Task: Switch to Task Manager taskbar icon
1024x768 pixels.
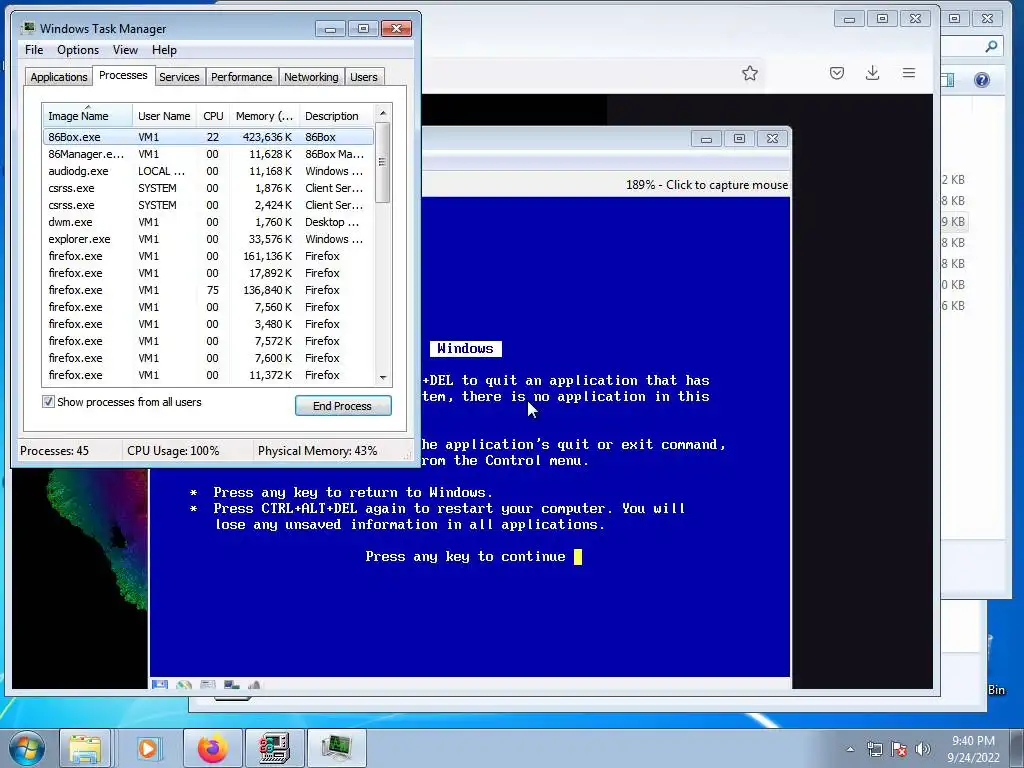Action: point(336,748)
